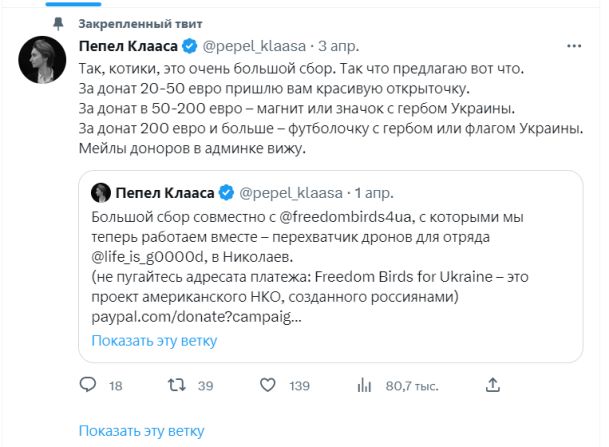Click the pin icon beside Закрепленный твит
This screenshot has height=447, width=609.
click(x=59, y=19)
